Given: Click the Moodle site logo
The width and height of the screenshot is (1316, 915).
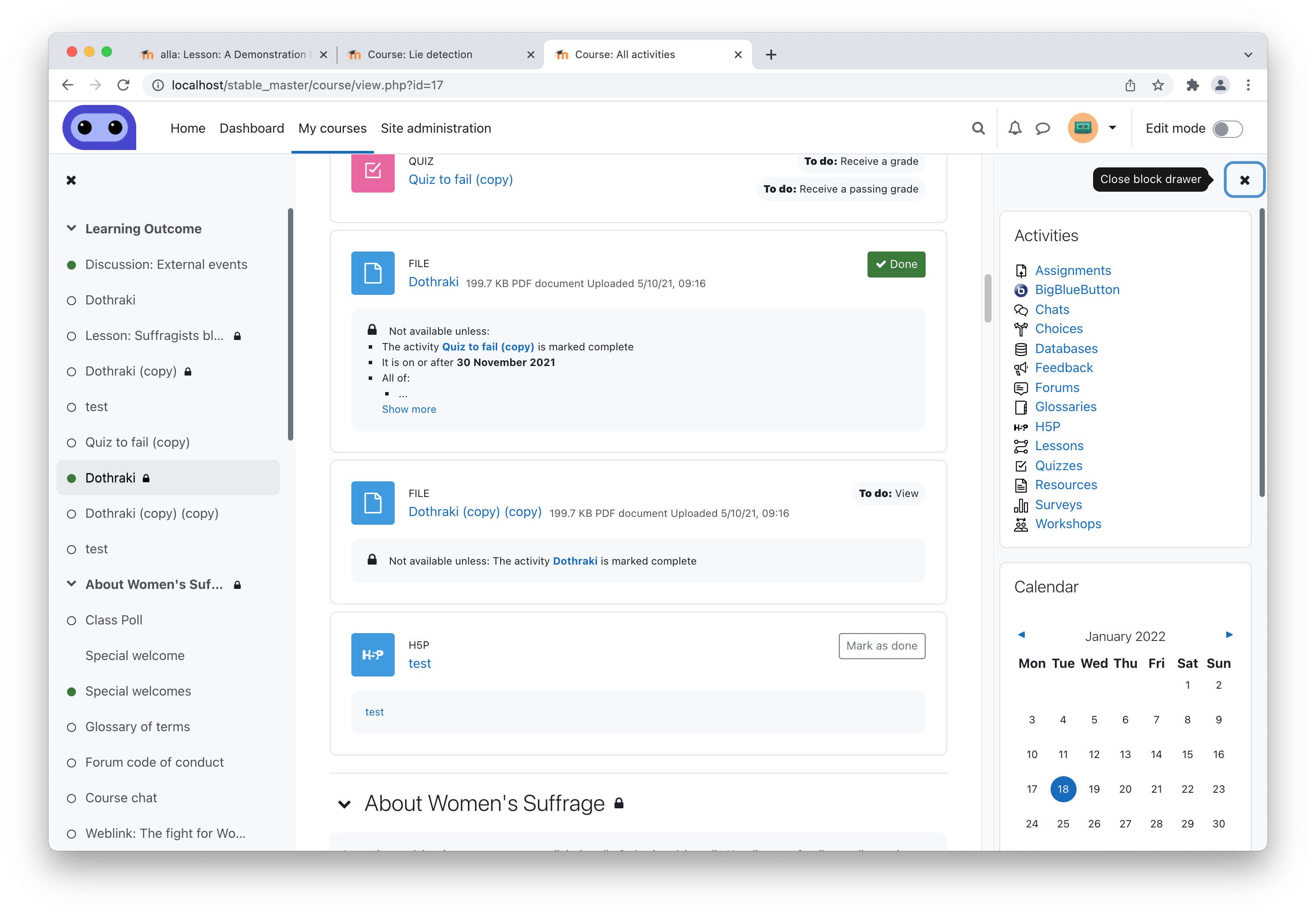Looking at the screenshot, I should (x=99, y=128).
